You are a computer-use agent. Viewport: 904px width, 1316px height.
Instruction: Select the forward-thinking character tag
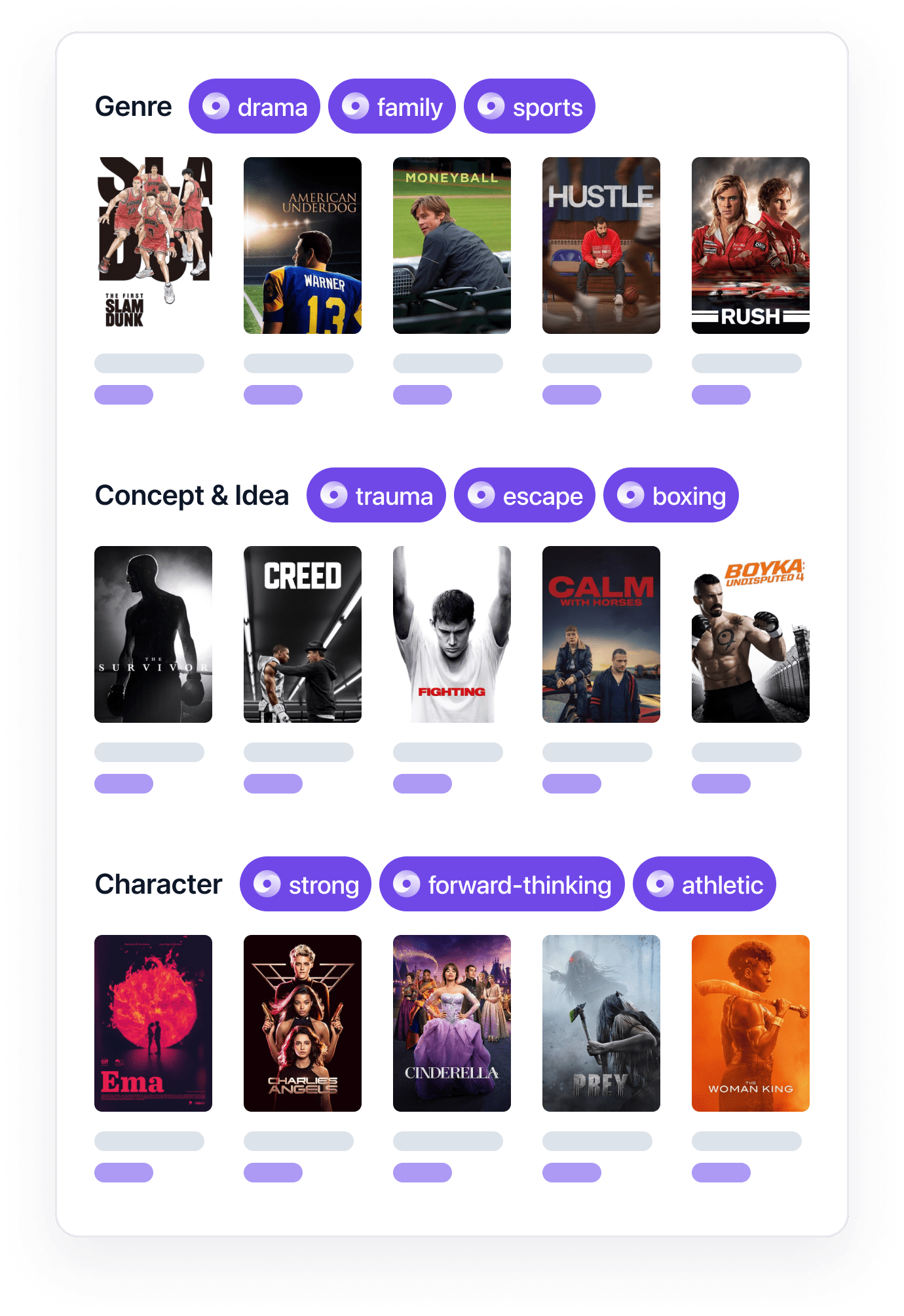pos(502,884)
